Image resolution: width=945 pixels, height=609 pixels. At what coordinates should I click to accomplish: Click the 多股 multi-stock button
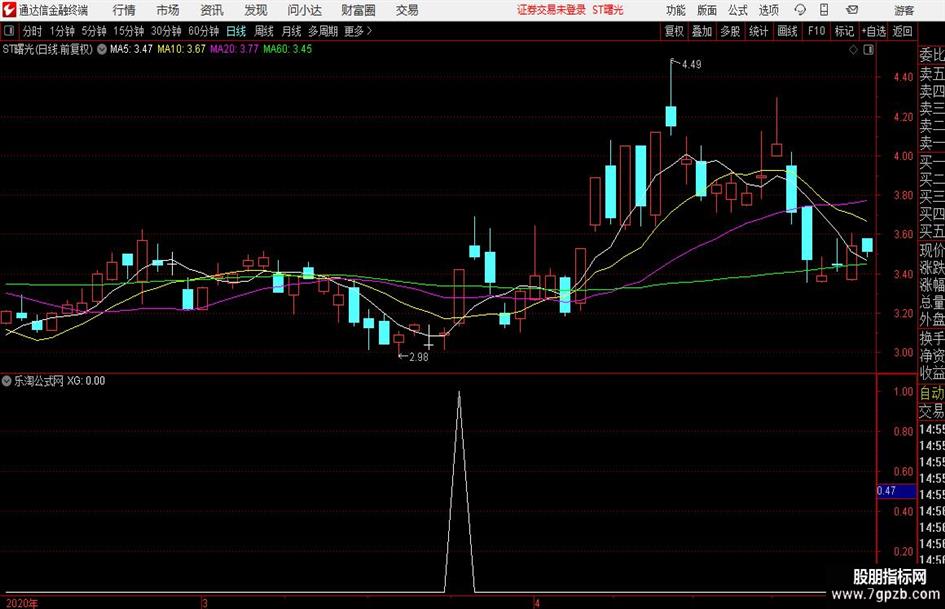(x=730, y=31)
